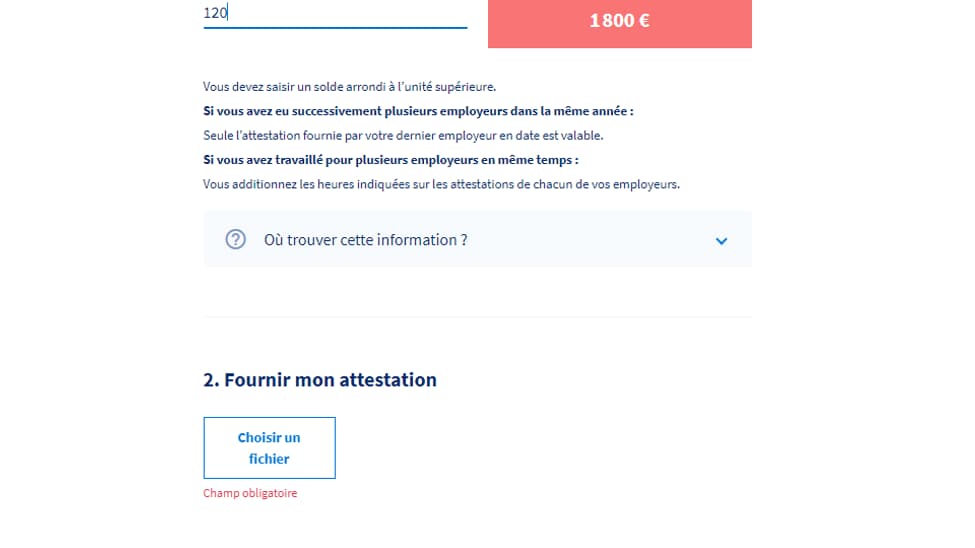Focus the empty right part of the solde field

[x=380, y=13]
